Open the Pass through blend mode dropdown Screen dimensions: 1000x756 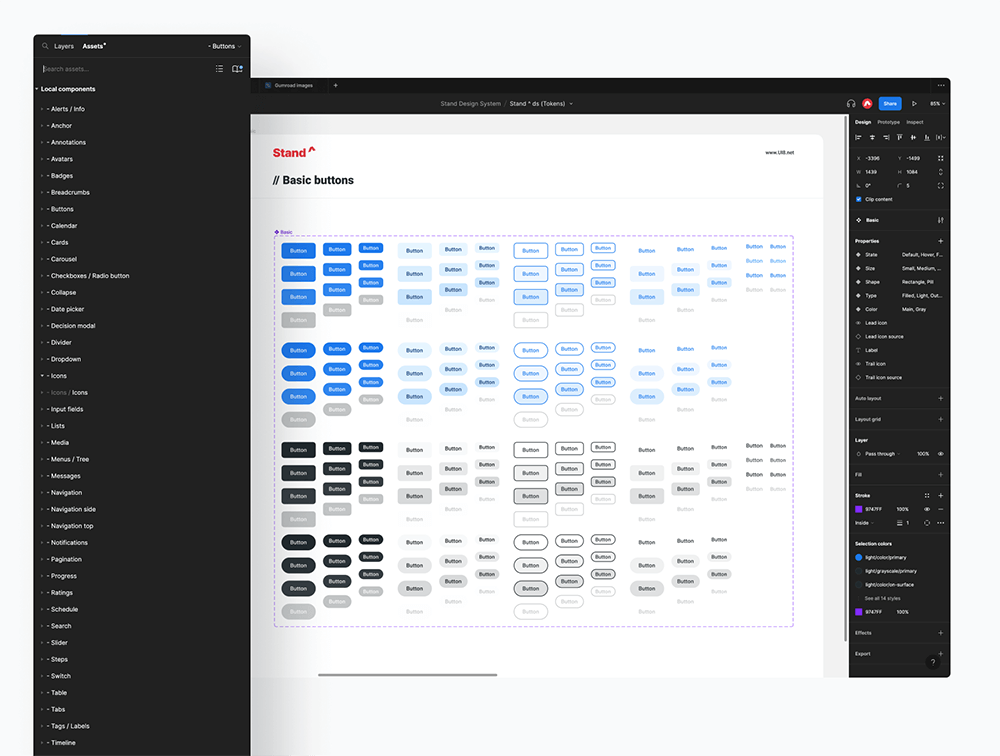pos(881,454)
